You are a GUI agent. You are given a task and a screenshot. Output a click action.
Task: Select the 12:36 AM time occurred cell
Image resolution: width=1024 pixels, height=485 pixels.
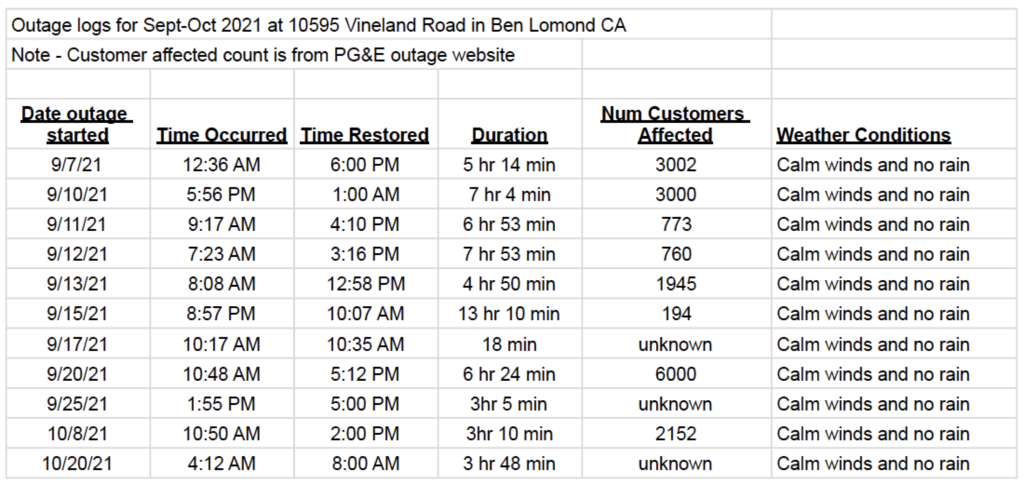click(222, 164)
